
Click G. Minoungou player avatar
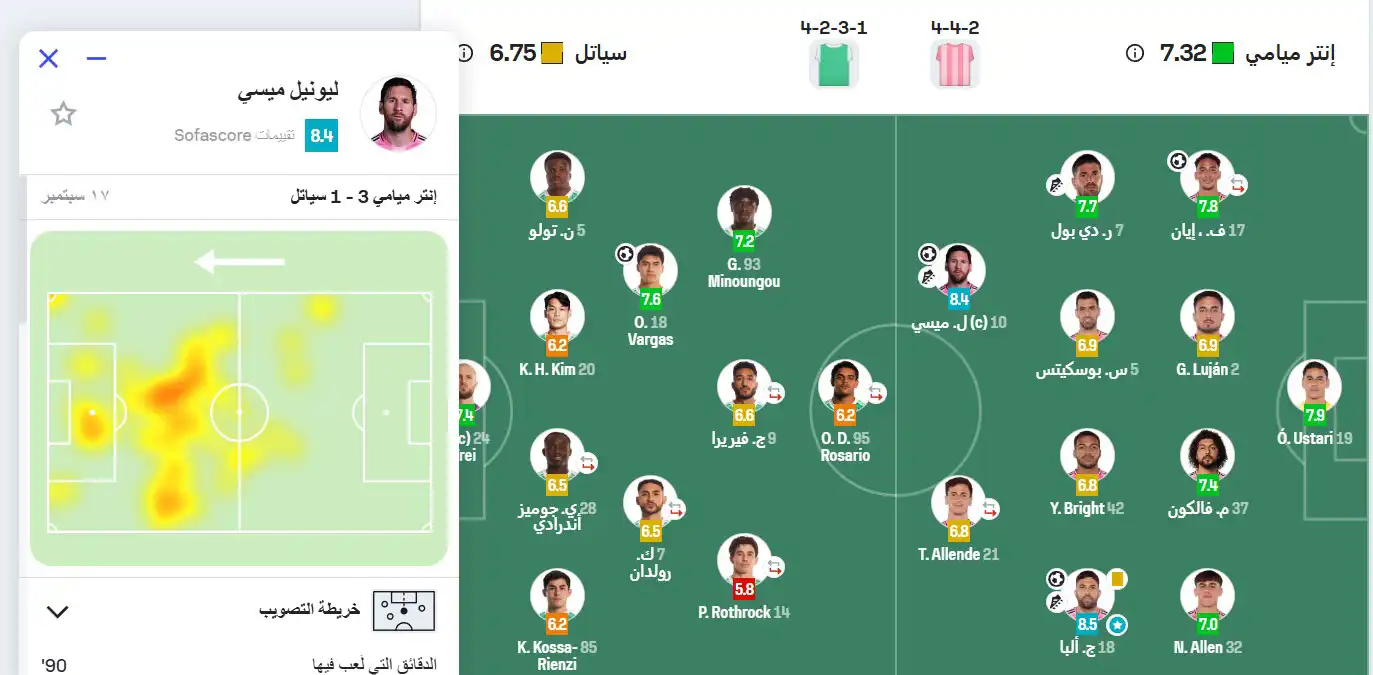tap(743, 212)
